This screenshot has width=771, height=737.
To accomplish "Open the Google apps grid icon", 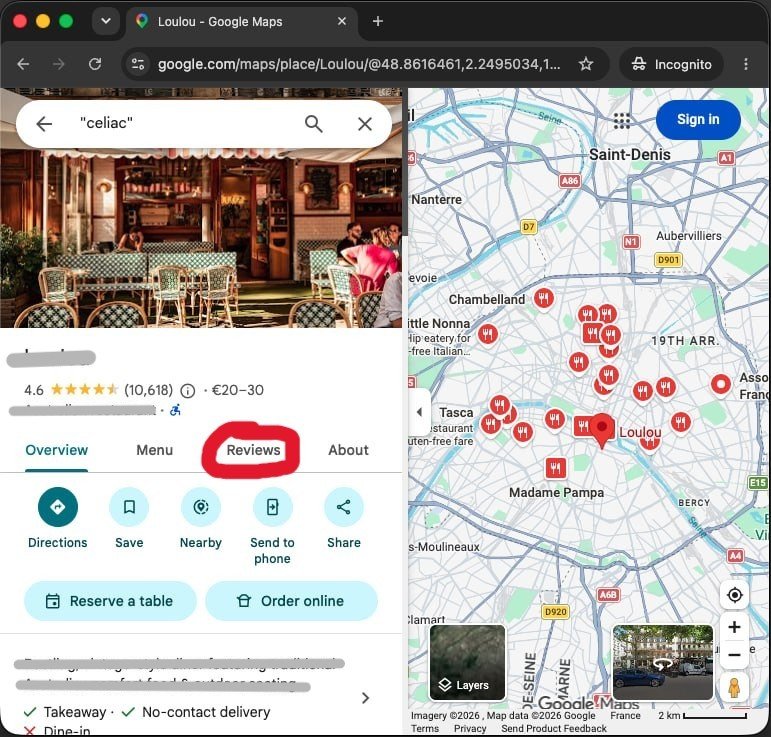I will (622, 120).
